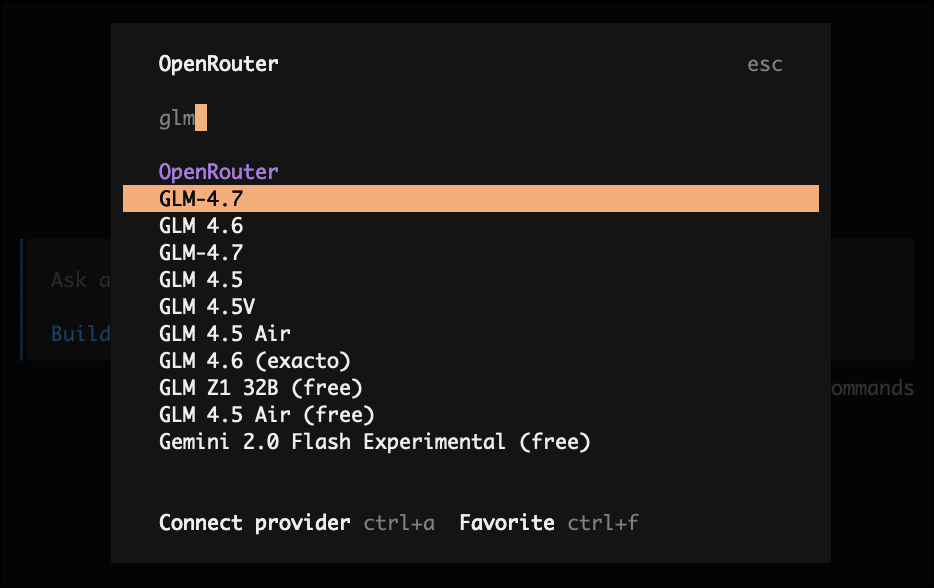
Task: Click the ctrl+f shortcut hint
Action: (603, 523)
